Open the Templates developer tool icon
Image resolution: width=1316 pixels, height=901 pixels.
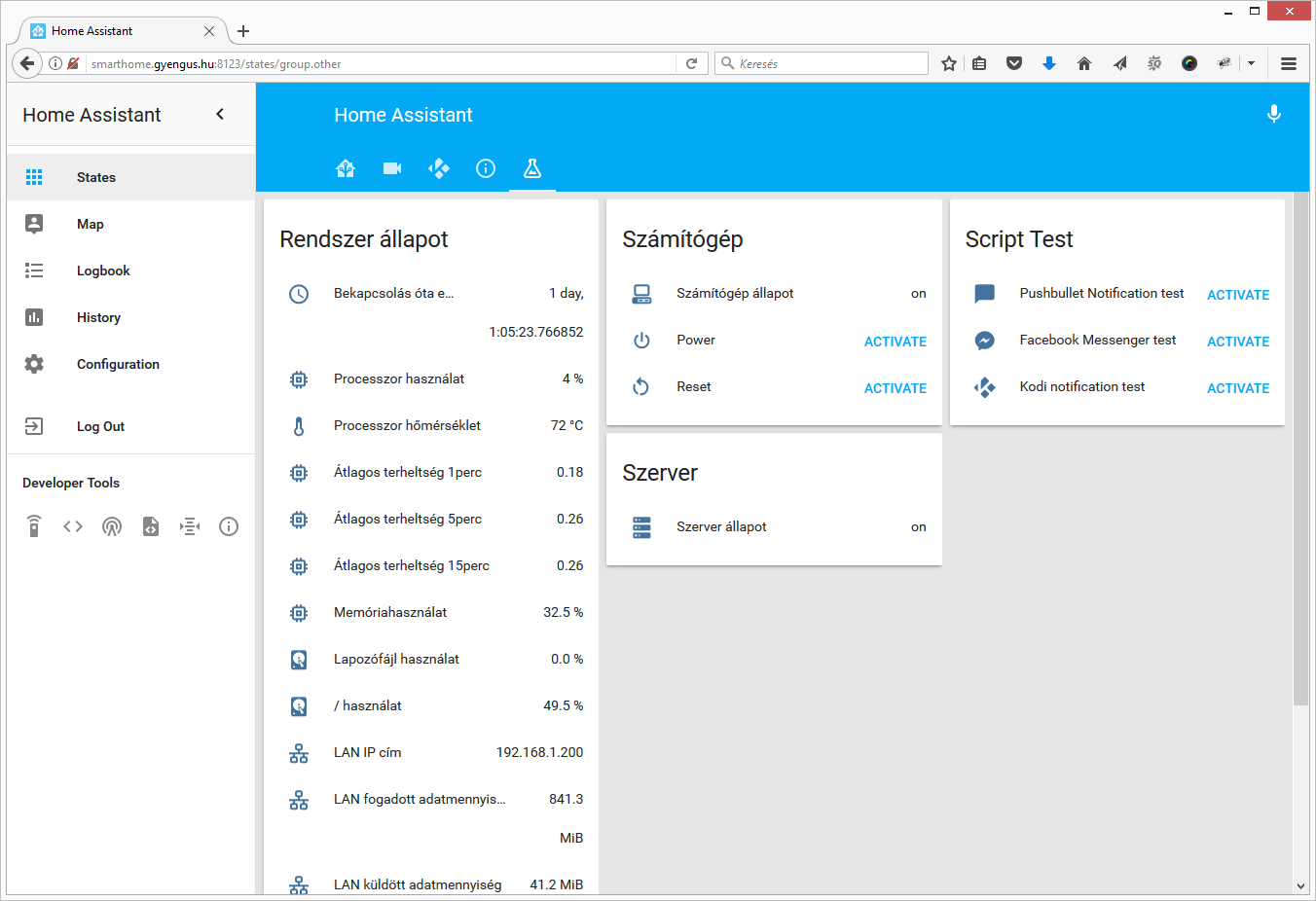[x=151, y=526]
